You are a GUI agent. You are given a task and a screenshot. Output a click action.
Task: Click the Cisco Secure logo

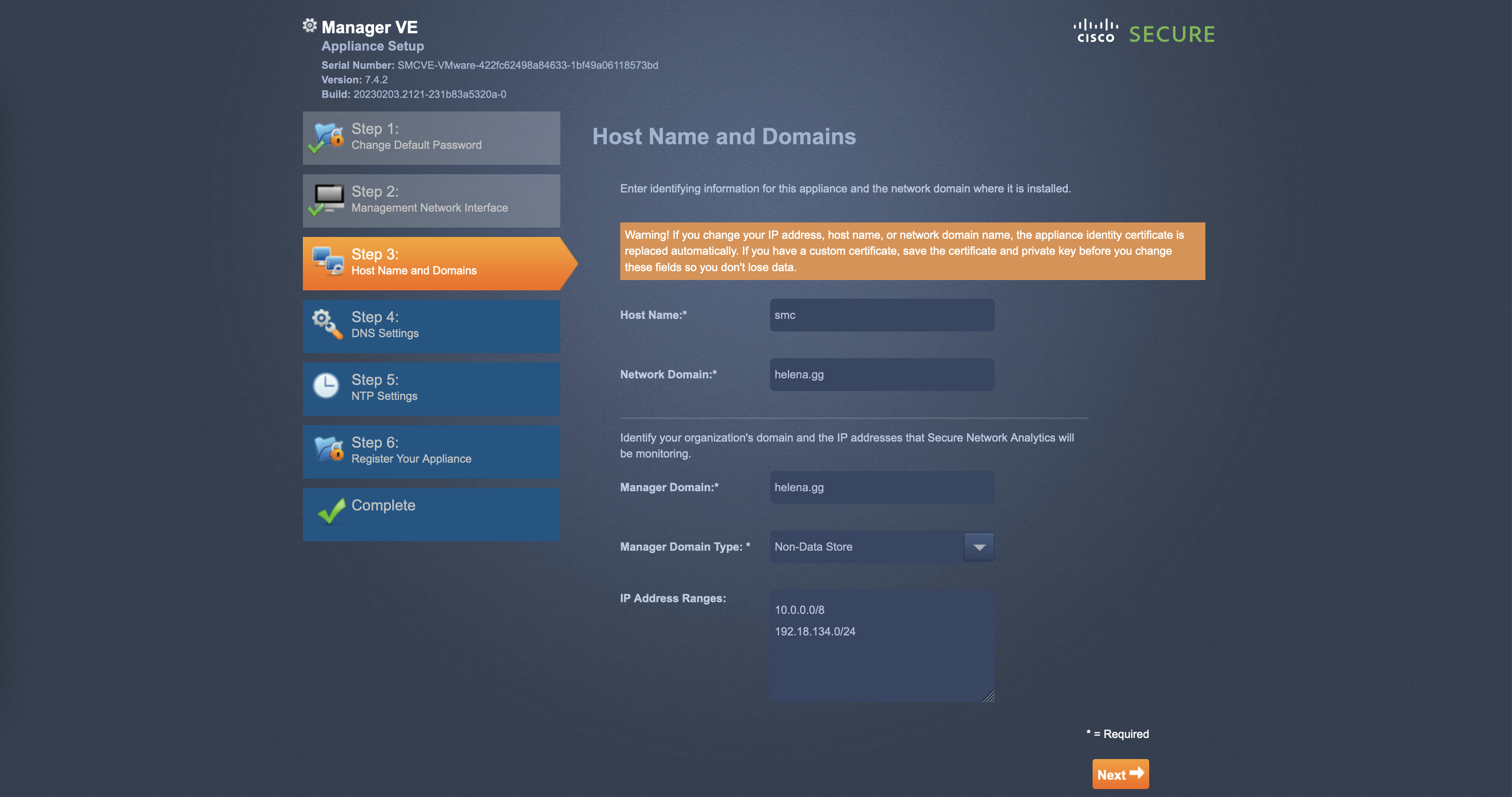tap(1144, 33)
